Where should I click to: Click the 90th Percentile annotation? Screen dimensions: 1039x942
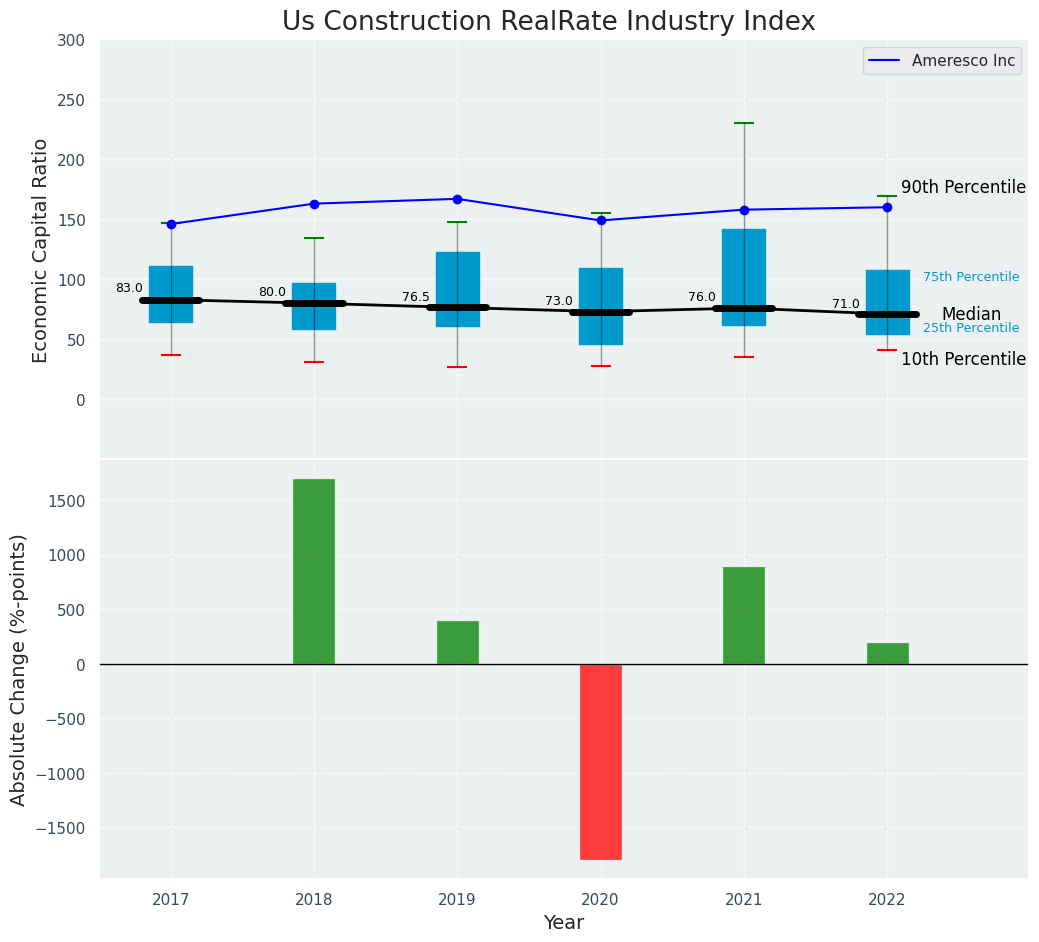click(x=963, y=187)
